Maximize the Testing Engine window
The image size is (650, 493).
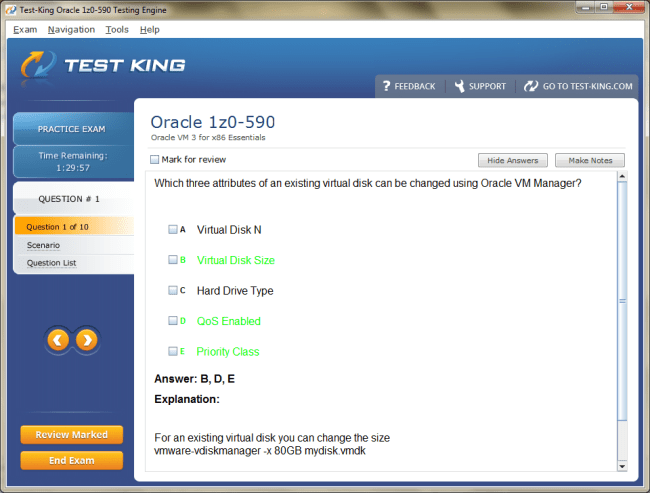click(604, 7)
